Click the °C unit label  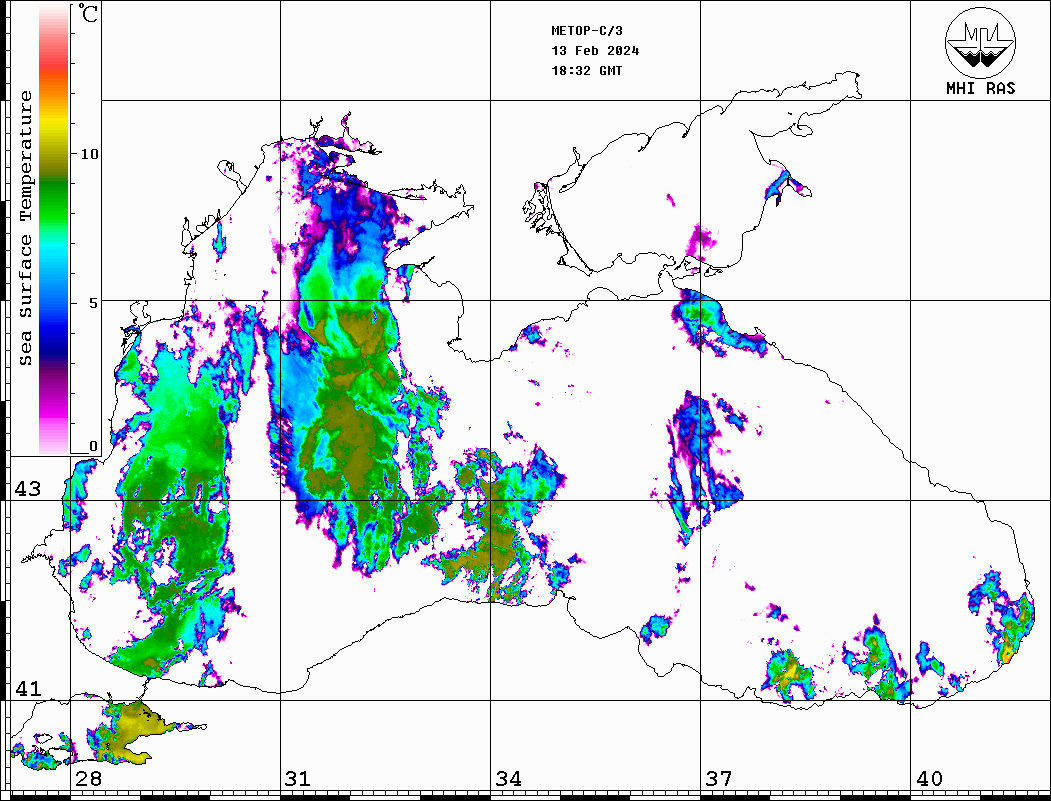tap(88, 13)
